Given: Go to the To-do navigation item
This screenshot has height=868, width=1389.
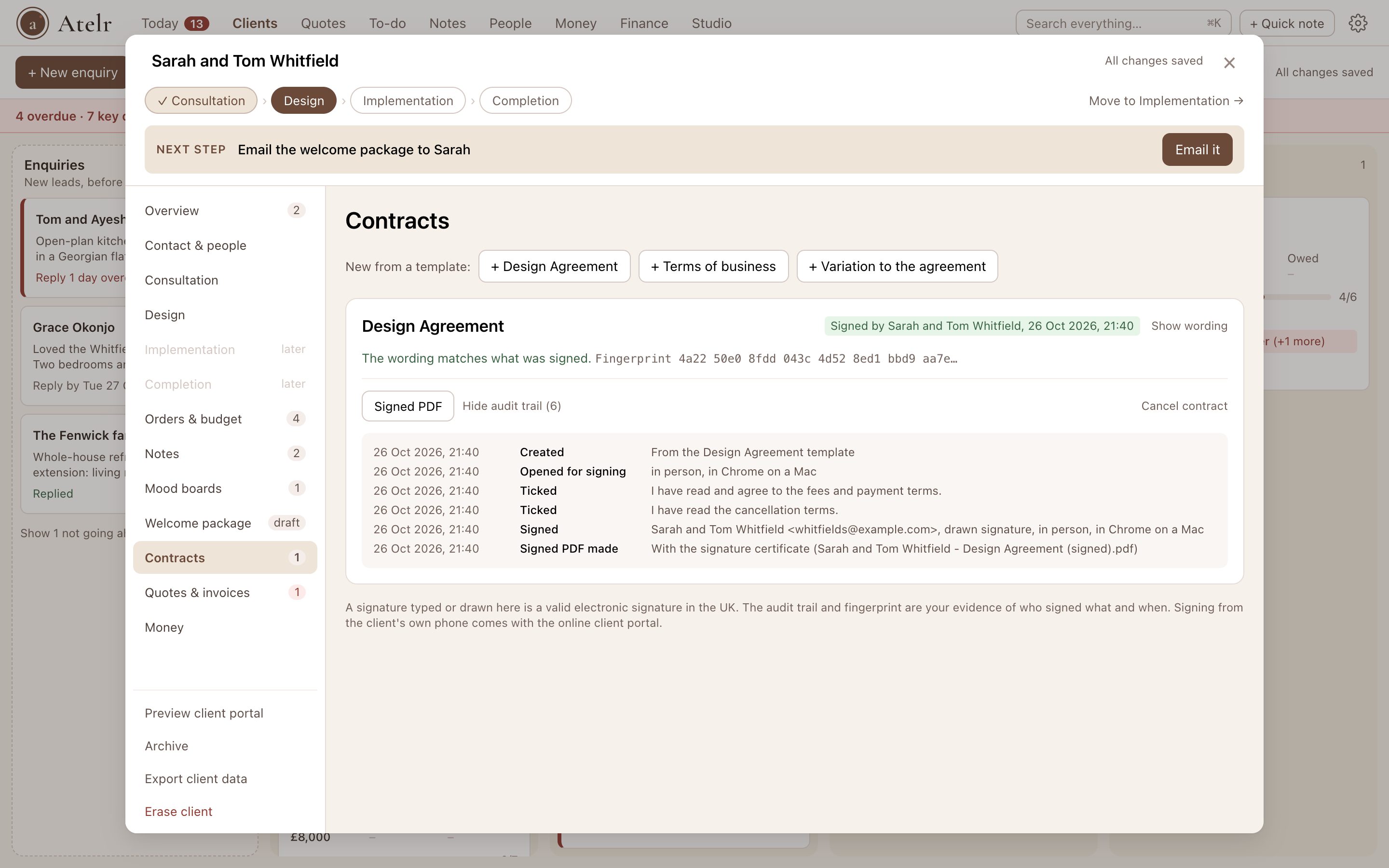Looking at the screenshot, I should pyautogui.click(x=387, y=23).
